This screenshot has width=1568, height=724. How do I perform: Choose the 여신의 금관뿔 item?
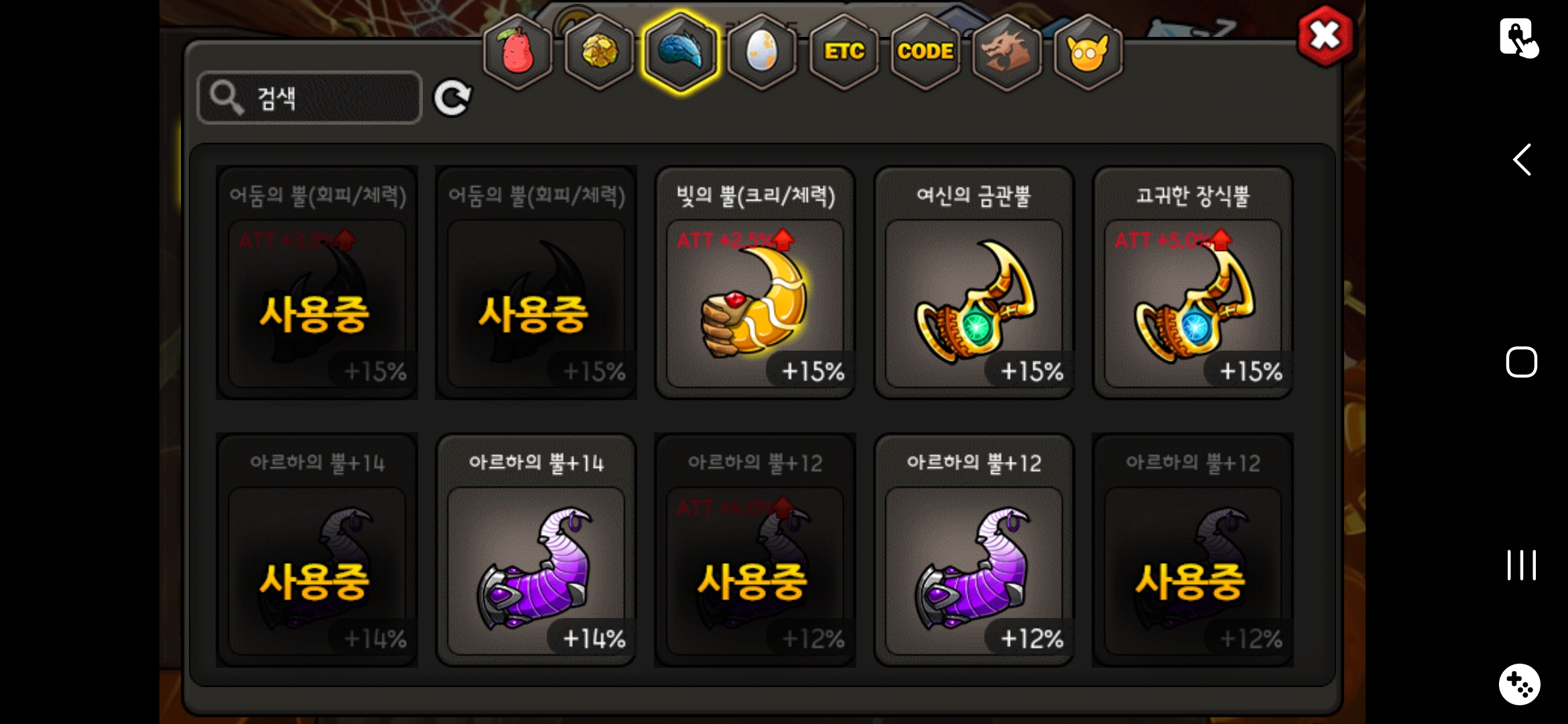tap(974, 283)
